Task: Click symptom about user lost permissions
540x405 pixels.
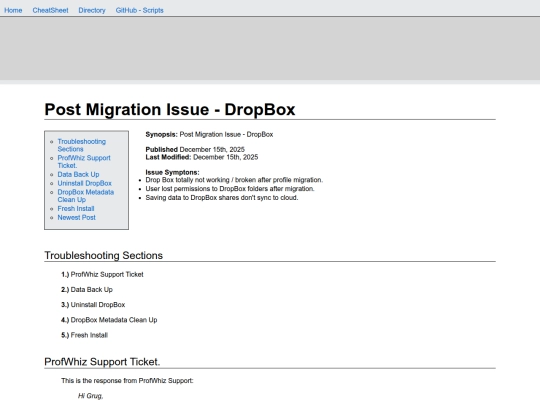Action: (x=230, y=189)
